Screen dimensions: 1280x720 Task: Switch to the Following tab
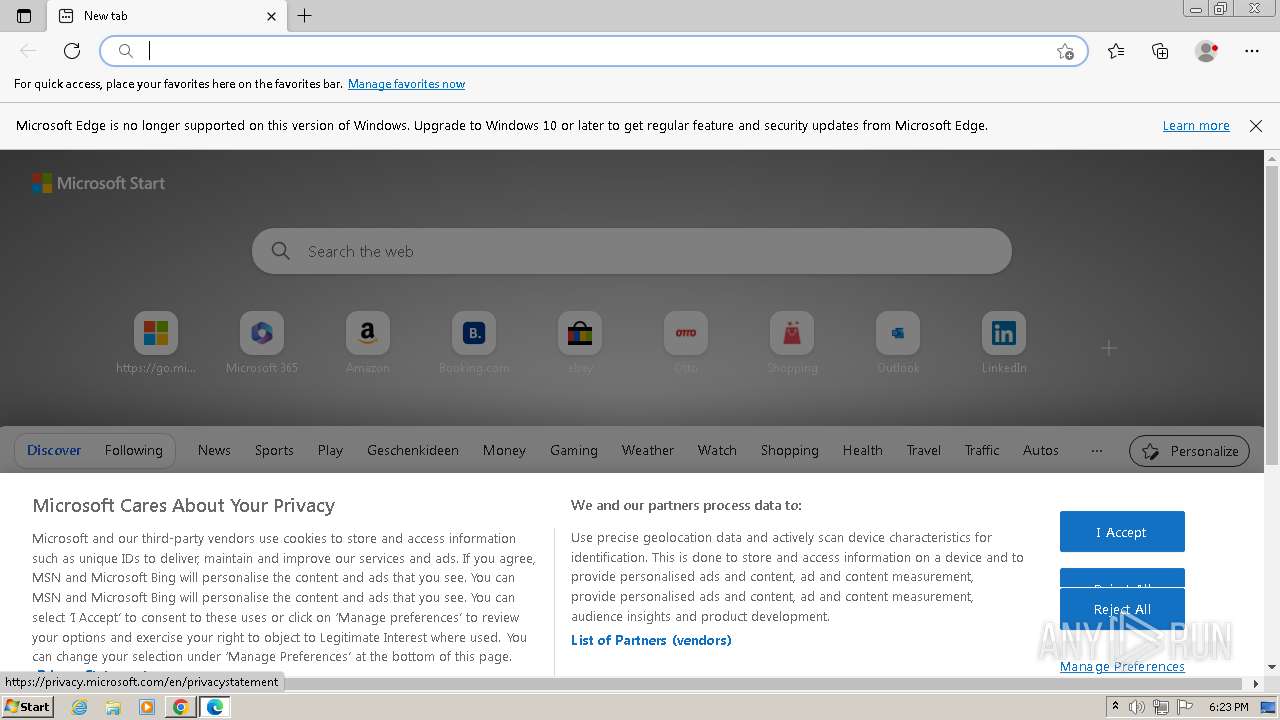(x=134, y=450)
